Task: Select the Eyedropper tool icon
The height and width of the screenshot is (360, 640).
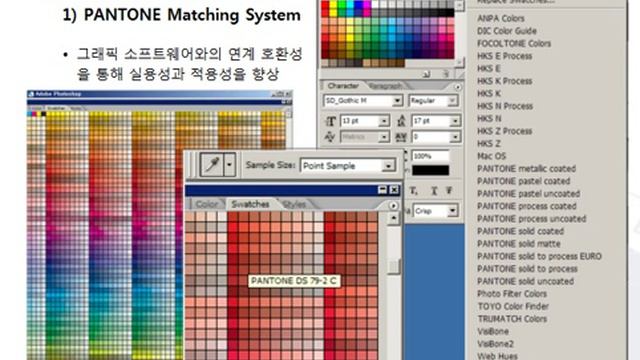Action: point(212,165)
